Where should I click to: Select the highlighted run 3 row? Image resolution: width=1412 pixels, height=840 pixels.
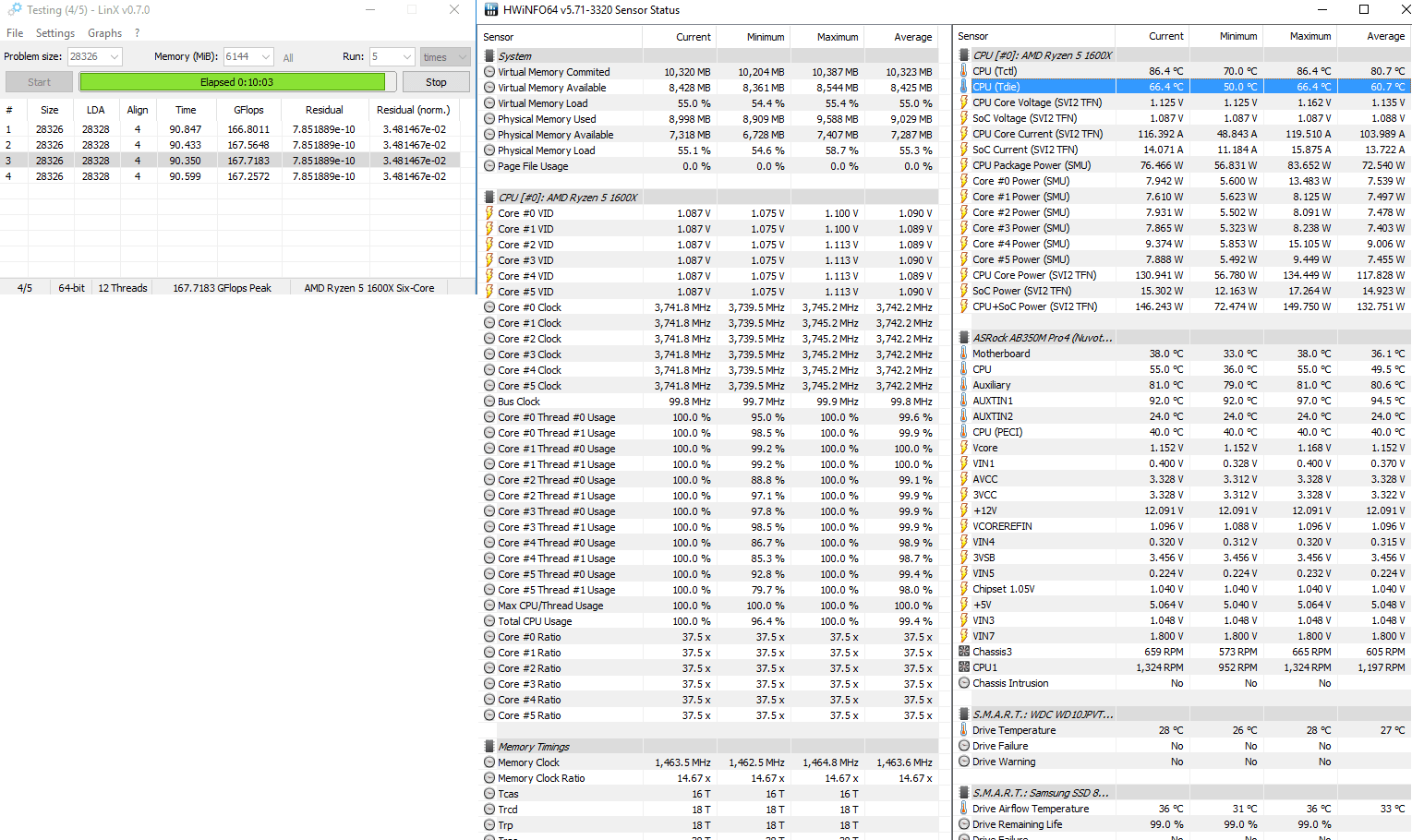(231, 161)
